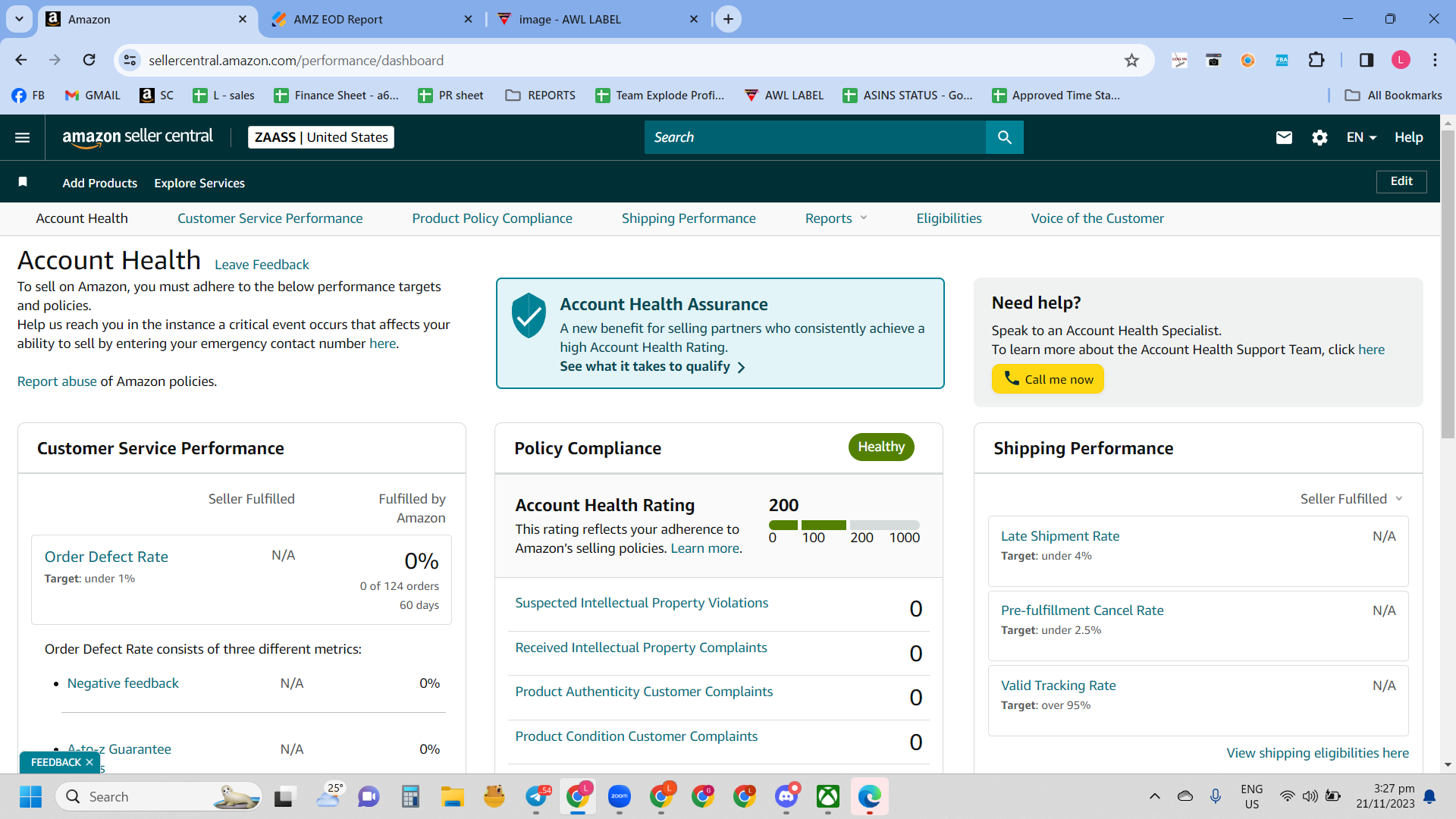Open the Seller Central hamburger menu
Viewport: 1456px width, 819px height.
(x=23, y=137)
